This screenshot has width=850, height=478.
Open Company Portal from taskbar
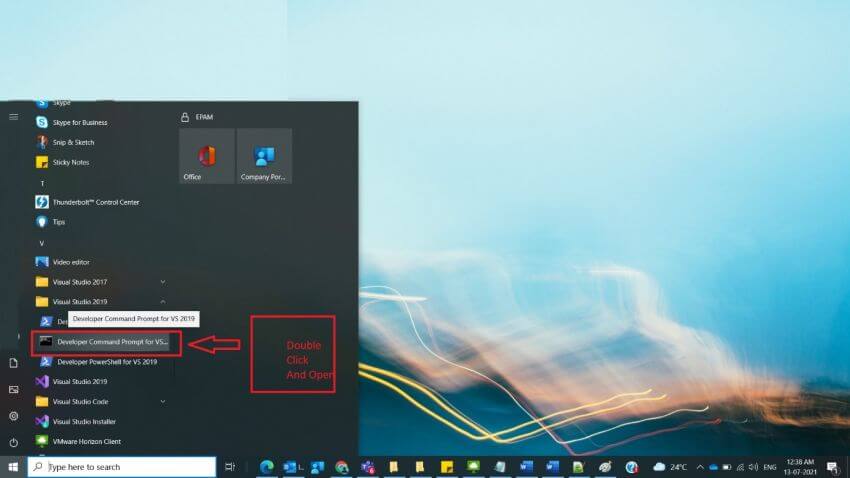coord(318,467)
